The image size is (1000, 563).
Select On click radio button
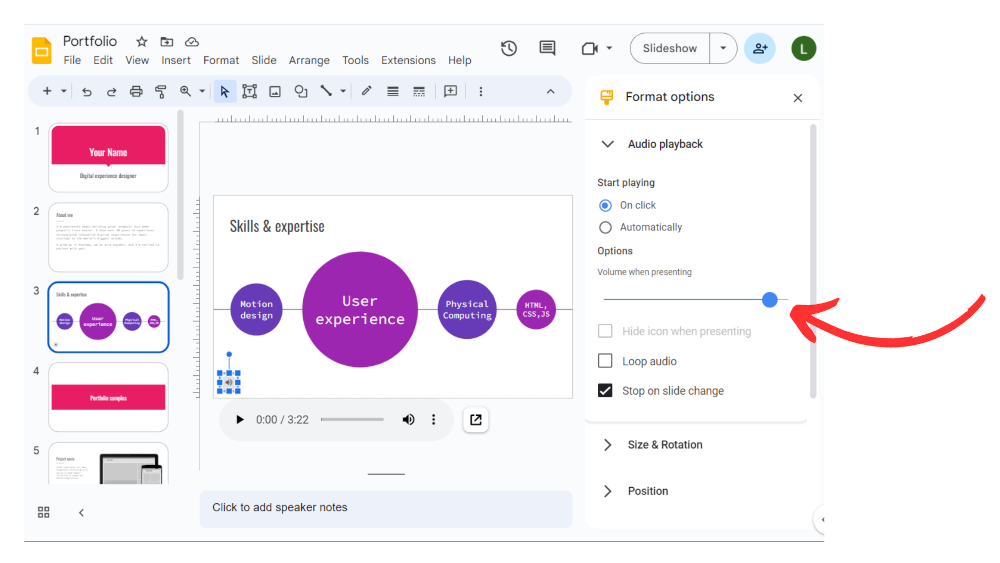pos(605,205)
